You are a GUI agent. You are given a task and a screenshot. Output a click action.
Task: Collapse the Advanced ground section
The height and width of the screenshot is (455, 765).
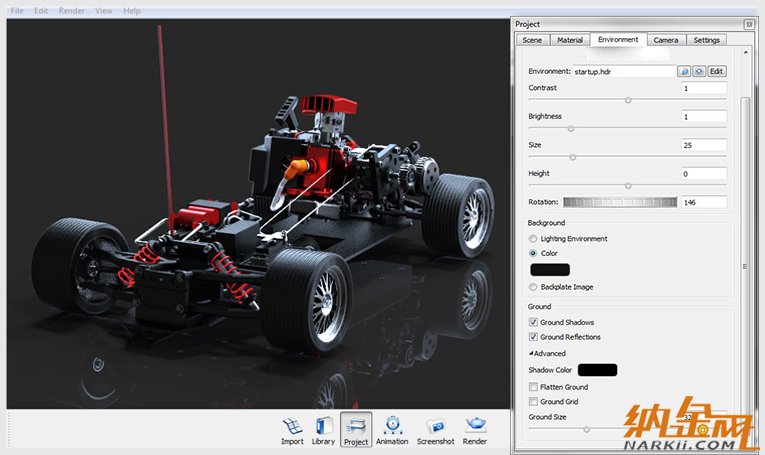(x=531, y=353)
